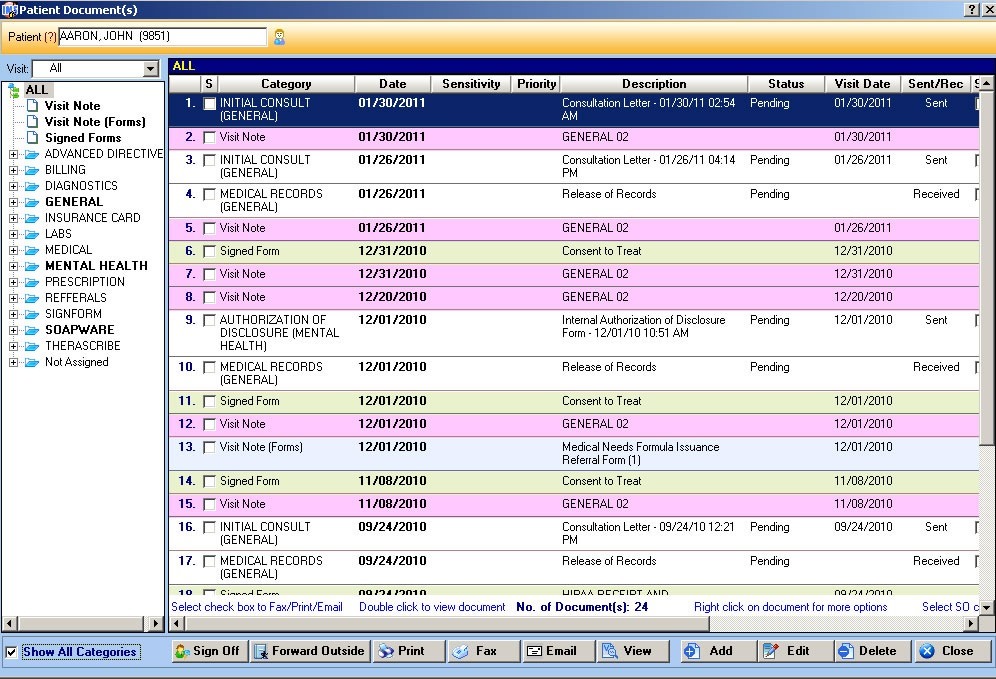996x679 pixels.
Task: Click the Edit button
Action: [x=795, y=651]
